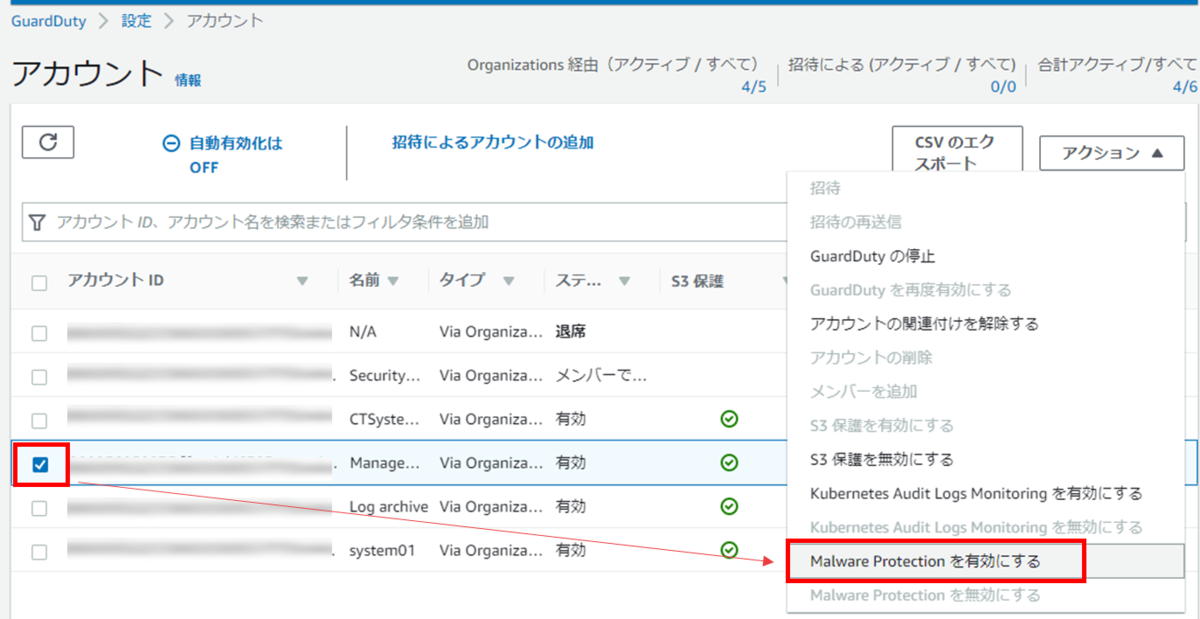Select S3 保護を無効にする menu entry
Viewport: 1200px width, 619px height.
pos(881,460)
